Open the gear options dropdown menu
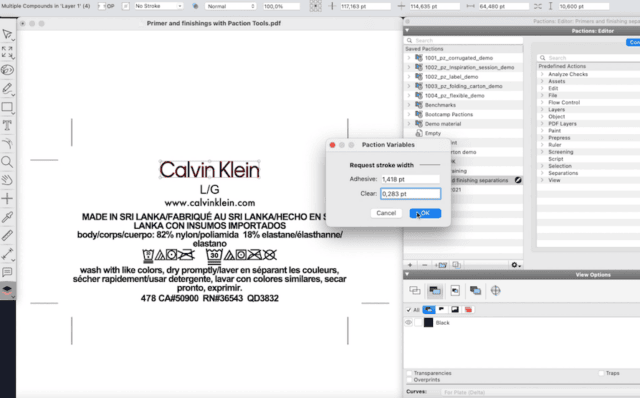This screenshot has height=398, width=640. pos(516,265)
